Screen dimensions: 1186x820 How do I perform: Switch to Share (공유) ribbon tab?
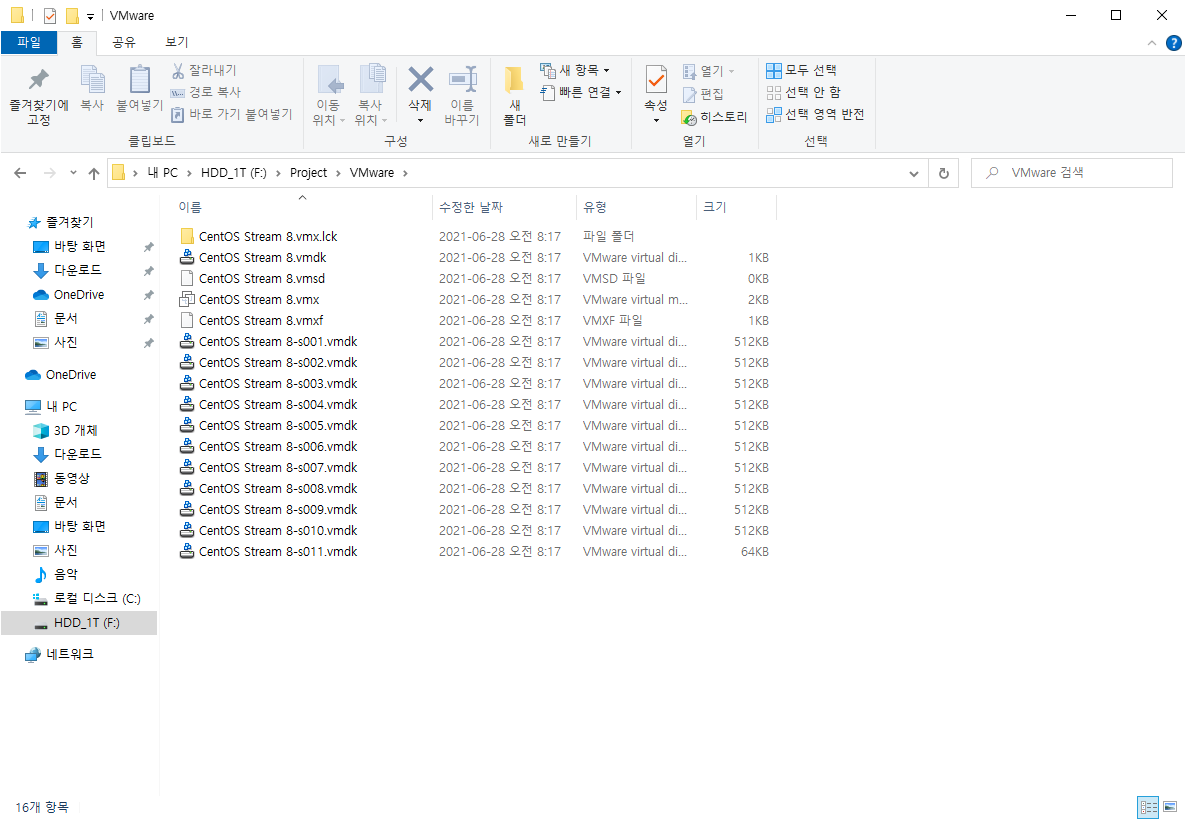(123, 42)
